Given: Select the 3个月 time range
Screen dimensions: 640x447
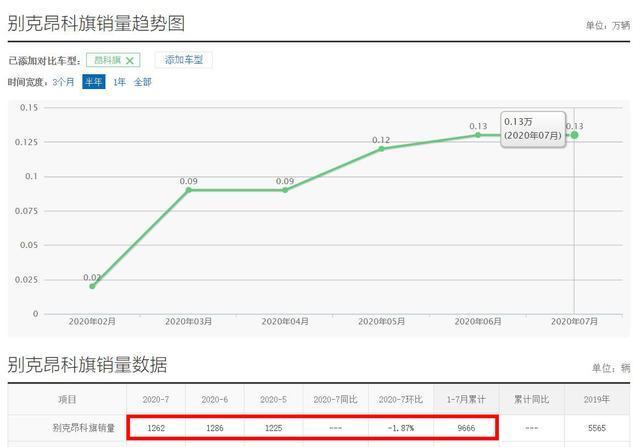Looking at the screenshot, I should point(63,82).
